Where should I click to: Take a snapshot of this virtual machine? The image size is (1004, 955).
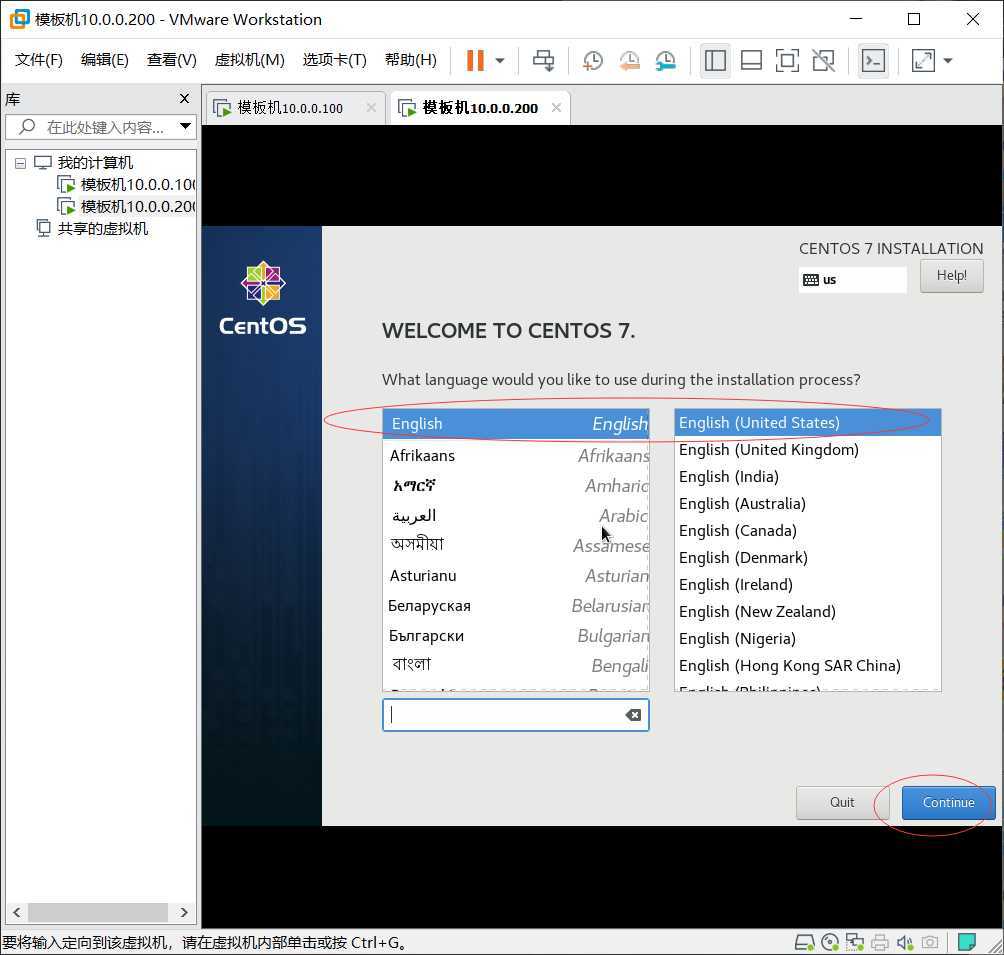pos(593,61)
